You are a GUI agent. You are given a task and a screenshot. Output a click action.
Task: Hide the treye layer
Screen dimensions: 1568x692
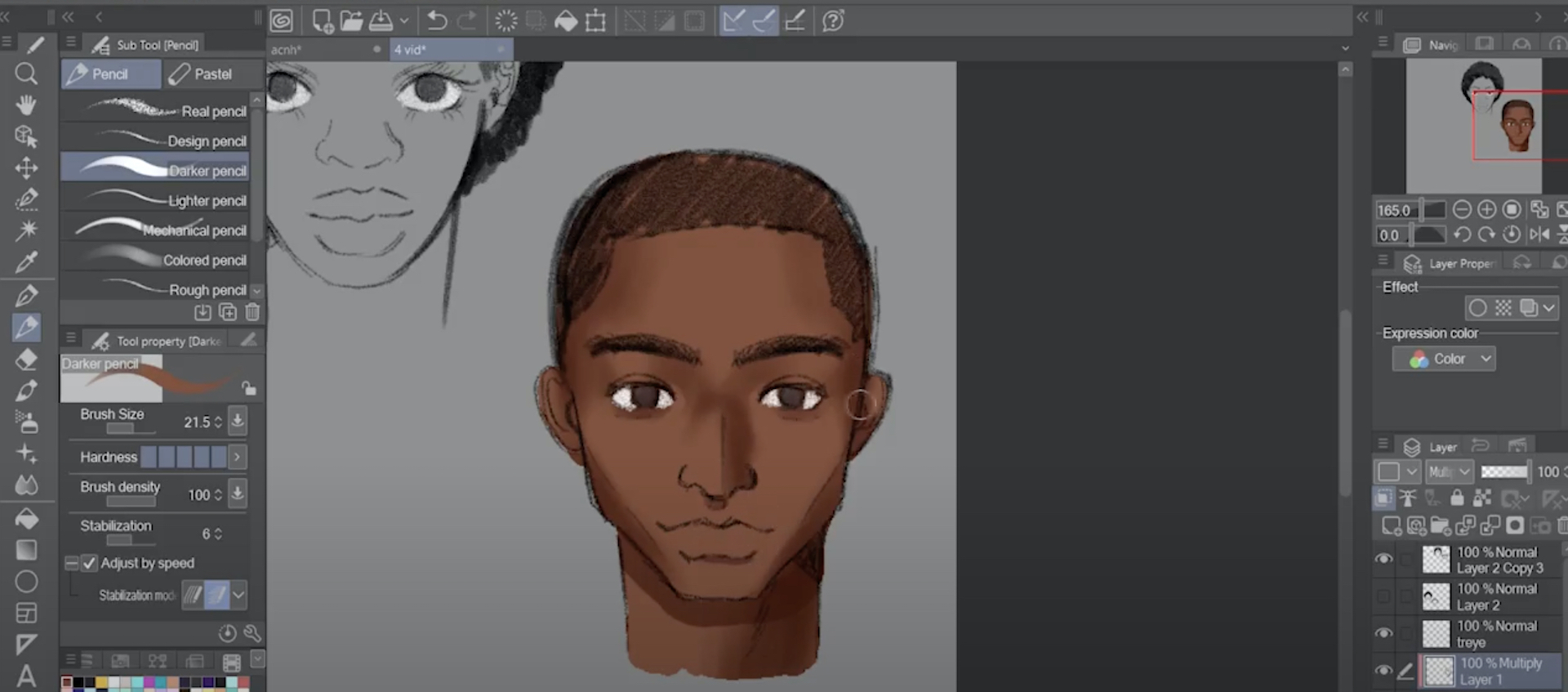pyautogui.click(x=1383, y=633)
